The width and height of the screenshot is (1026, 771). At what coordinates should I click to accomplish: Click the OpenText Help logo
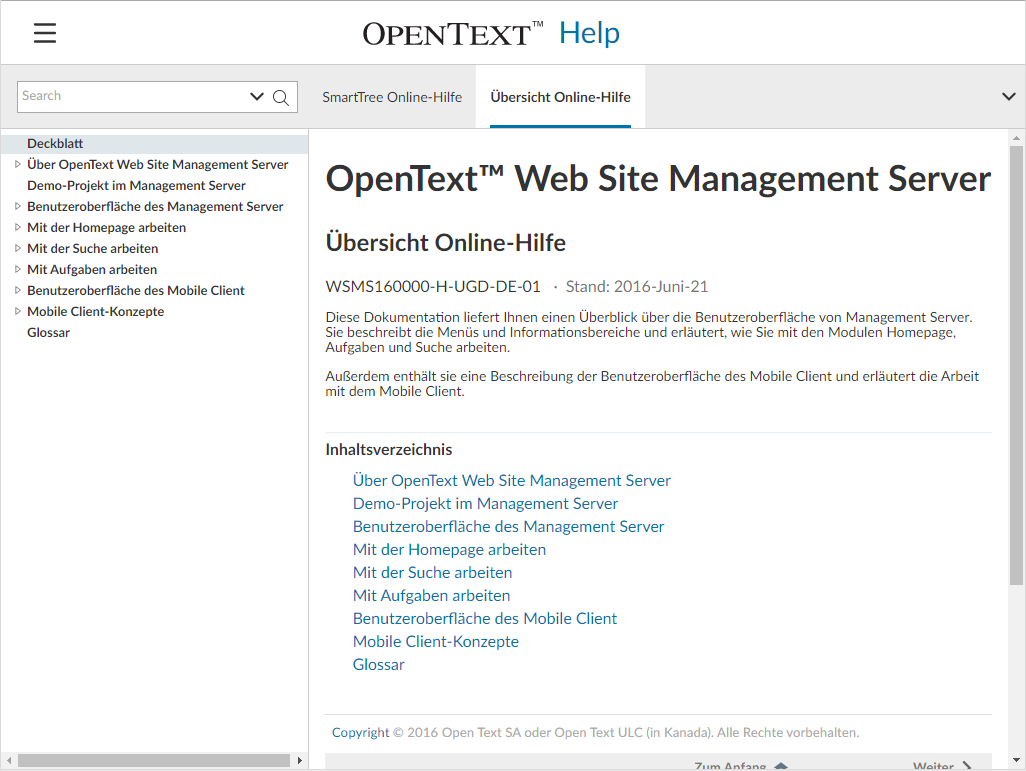click(491, 33)
